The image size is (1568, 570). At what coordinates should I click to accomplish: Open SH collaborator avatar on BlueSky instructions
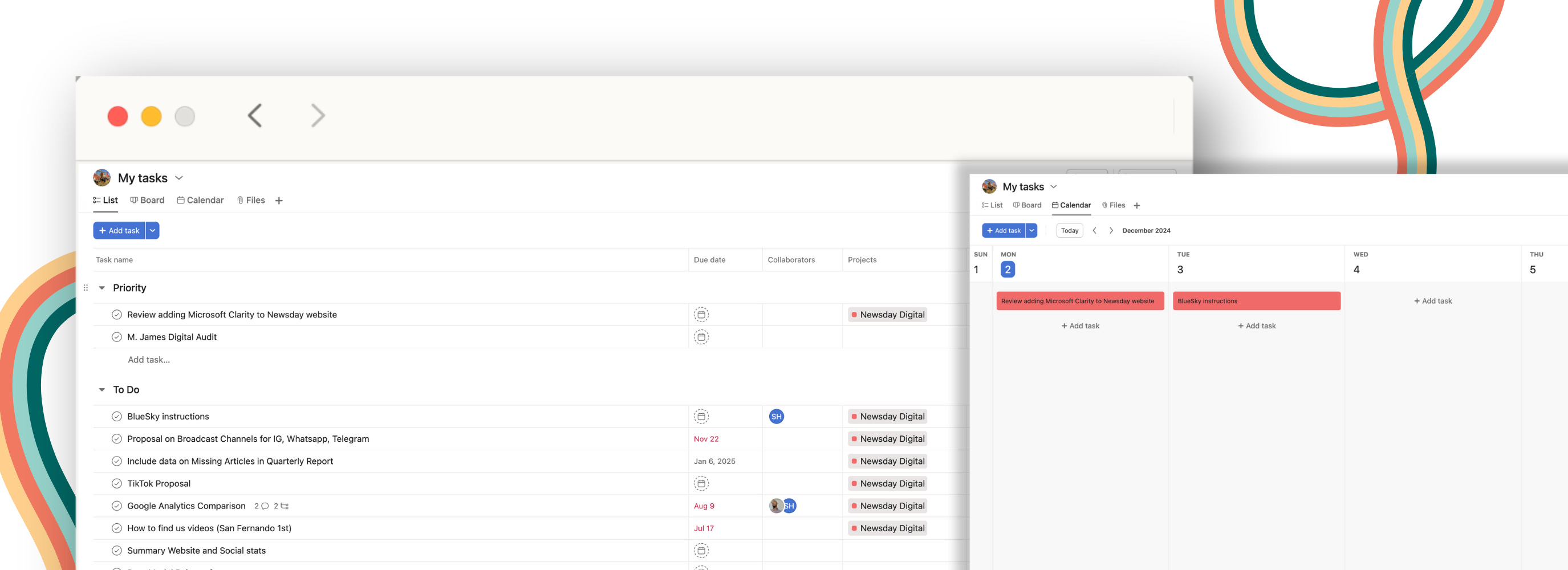776,417
